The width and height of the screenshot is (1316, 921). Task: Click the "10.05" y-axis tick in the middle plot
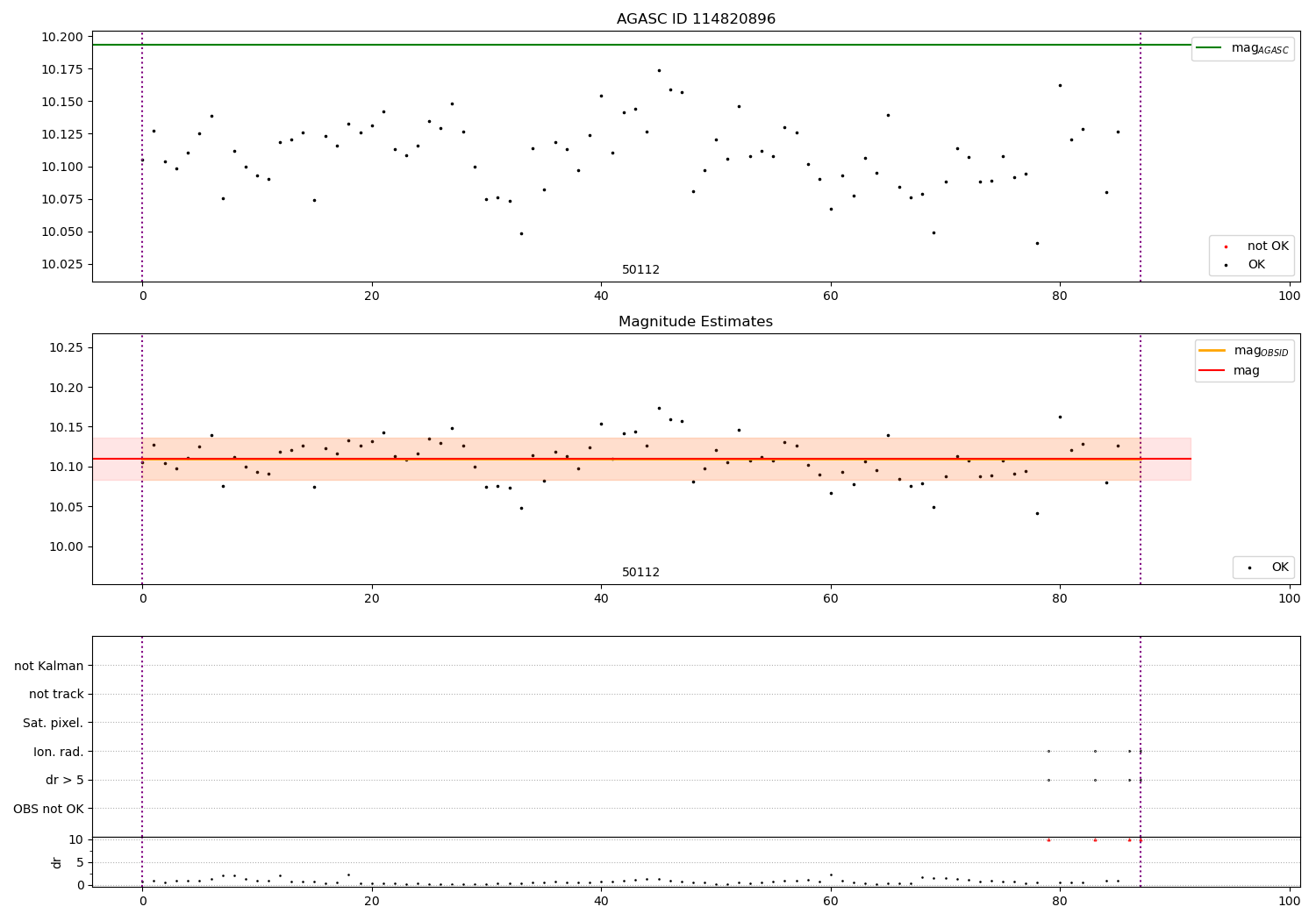point(66,507)
